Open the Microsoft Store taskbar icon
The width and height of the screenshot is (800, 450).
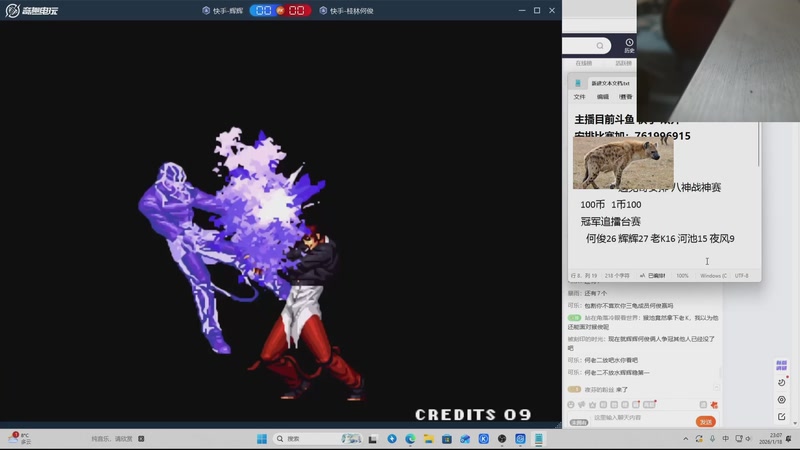tap(447, 439)
